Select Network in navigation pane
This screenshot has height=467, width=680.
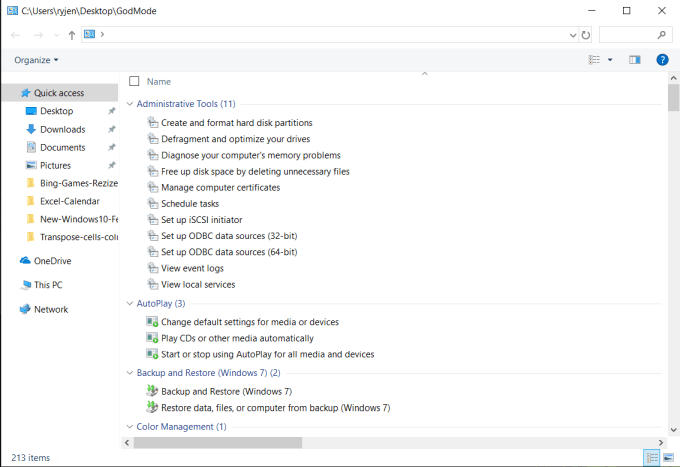click(44, 309)
